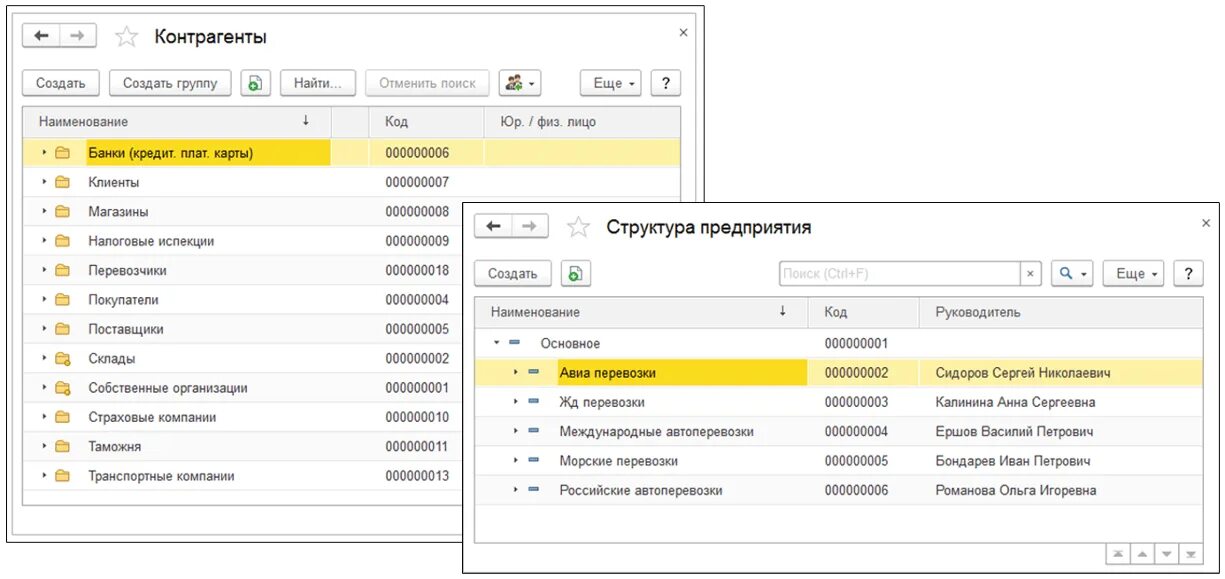Screen dimensions: 1225x579
Task: Sort Контрагенты by Наименование column
Action: point(176,121)
